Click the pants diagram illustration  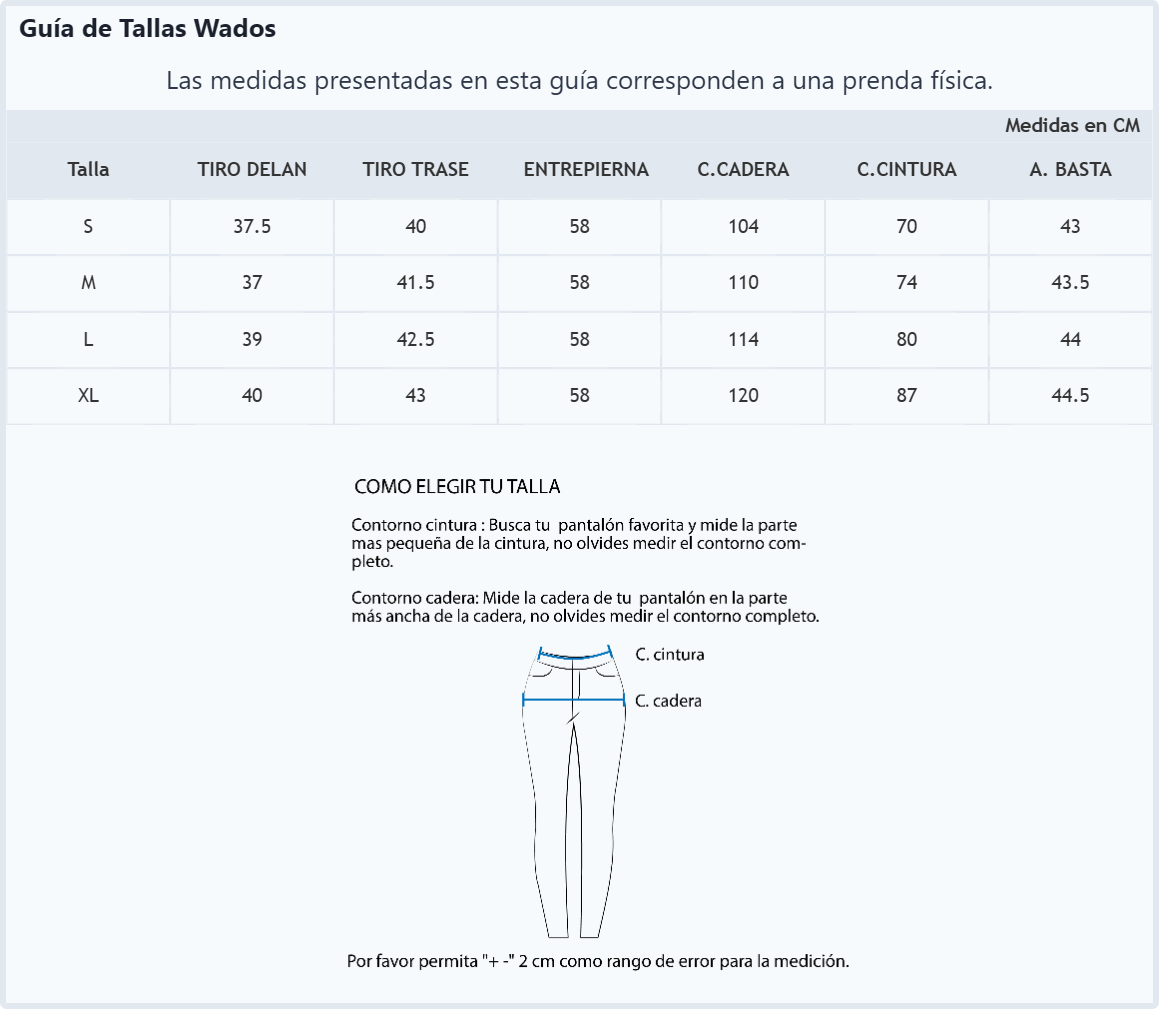point(574,792)
